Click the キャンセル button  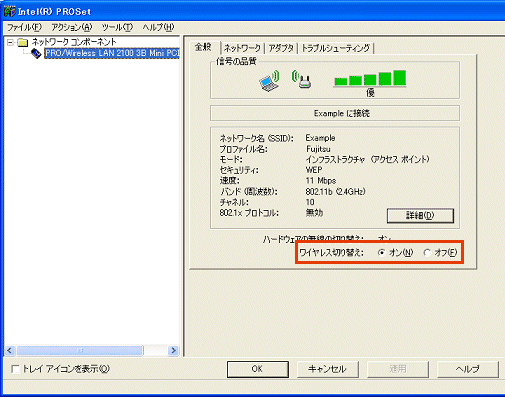pyautogui.click(x=327, y=369)
